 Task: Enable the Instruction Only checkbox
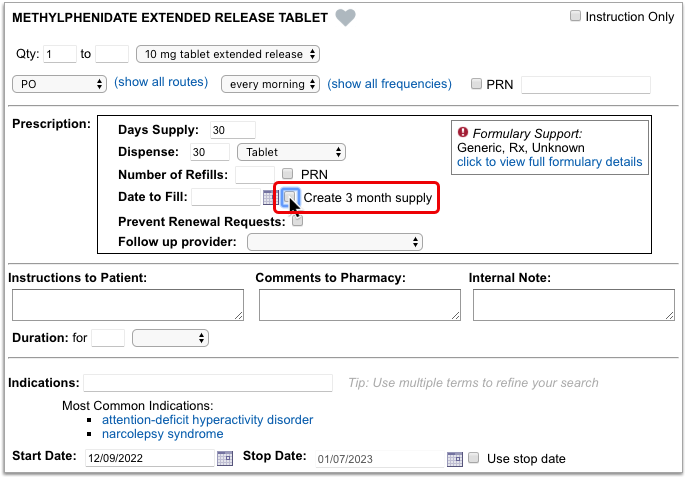(575, 16)
